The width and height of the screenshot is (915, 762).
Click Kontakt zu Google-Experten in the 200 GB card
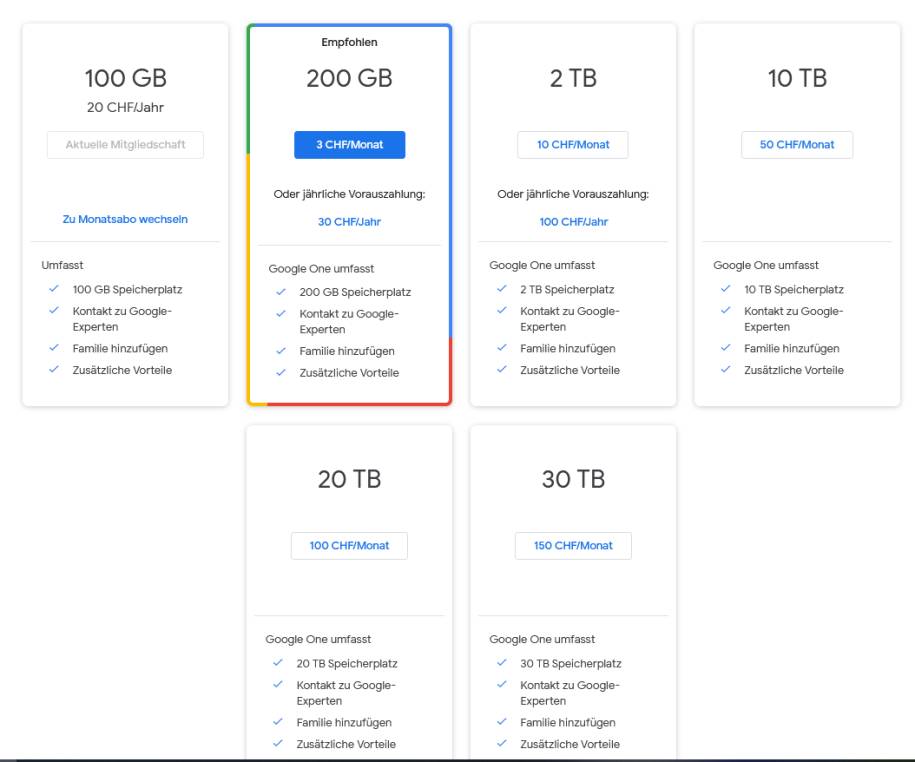pyautogui.click(x=349, y=321)
